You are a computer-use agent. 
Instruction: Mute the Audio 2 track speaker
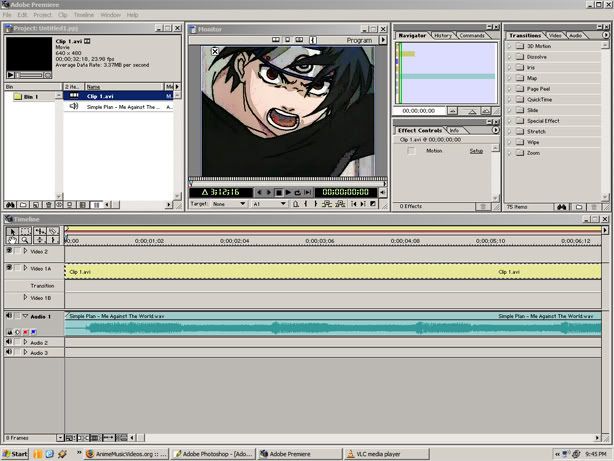pyautogui.click(x=9, y=342)
